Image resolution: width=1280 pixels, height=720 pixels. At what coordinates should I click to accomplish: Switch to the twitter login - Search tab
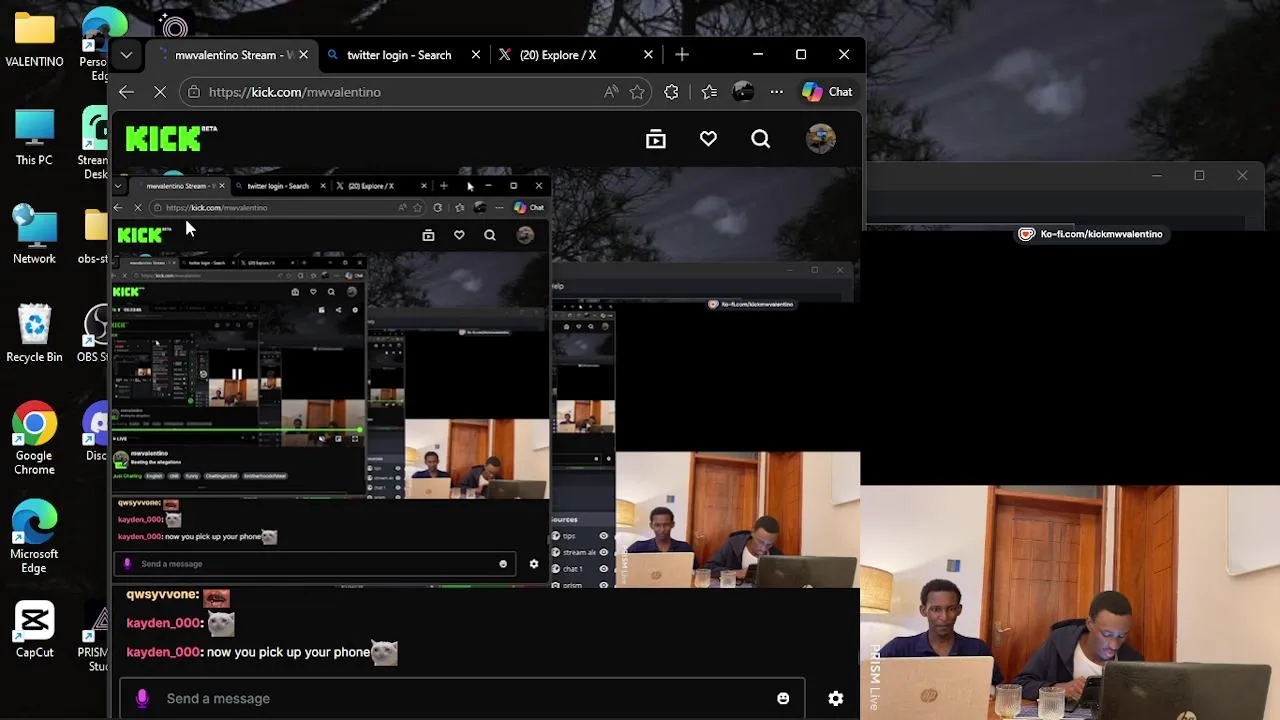coord(399,55)
